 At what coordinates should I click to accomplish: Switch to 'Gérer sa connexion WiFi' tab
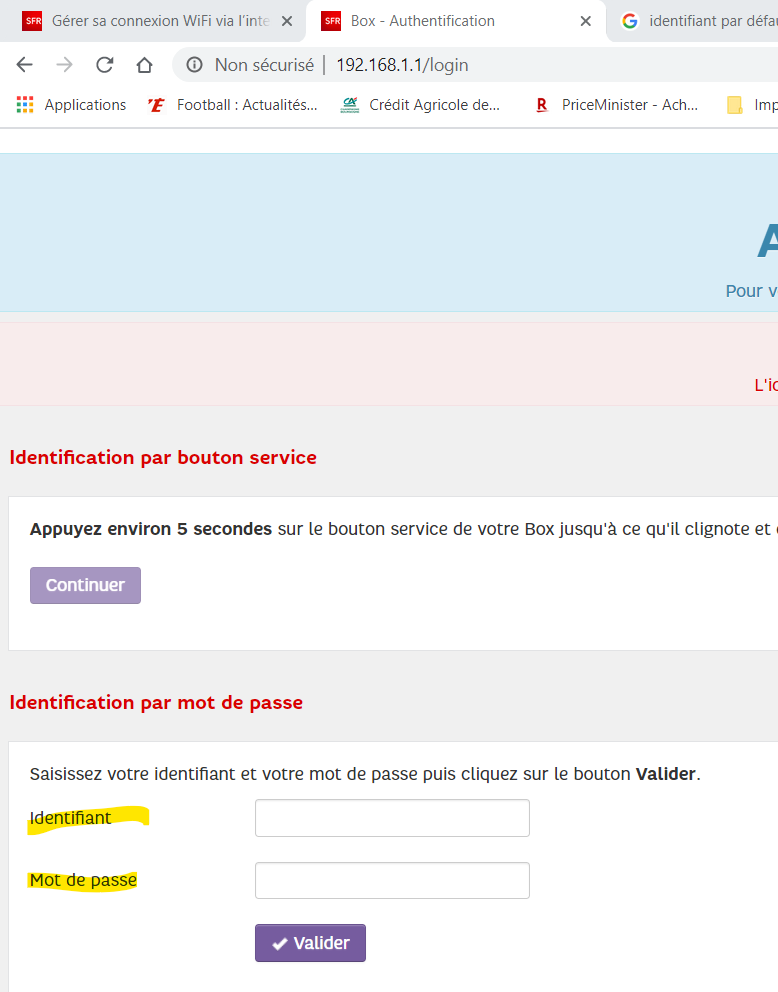pos(150,21)
